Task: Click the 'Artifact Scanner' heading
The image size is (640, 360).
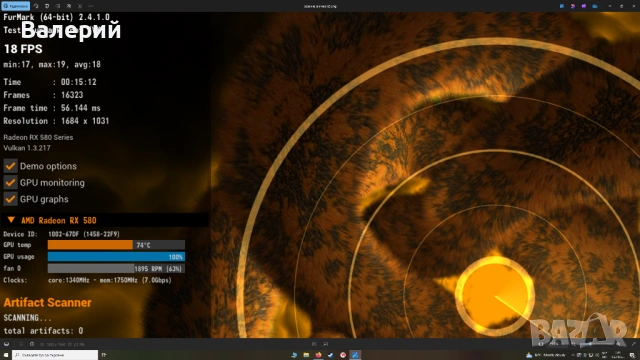Action: (x=47, y=302)
